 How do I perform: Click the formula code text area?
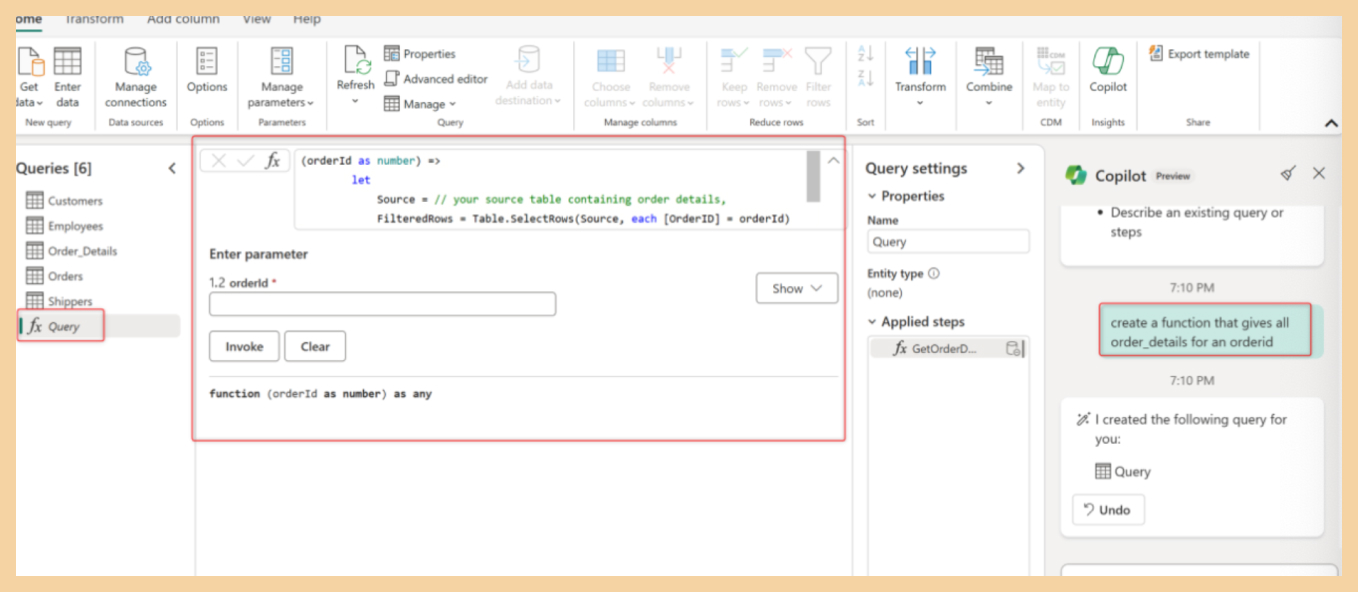[550, 189]
